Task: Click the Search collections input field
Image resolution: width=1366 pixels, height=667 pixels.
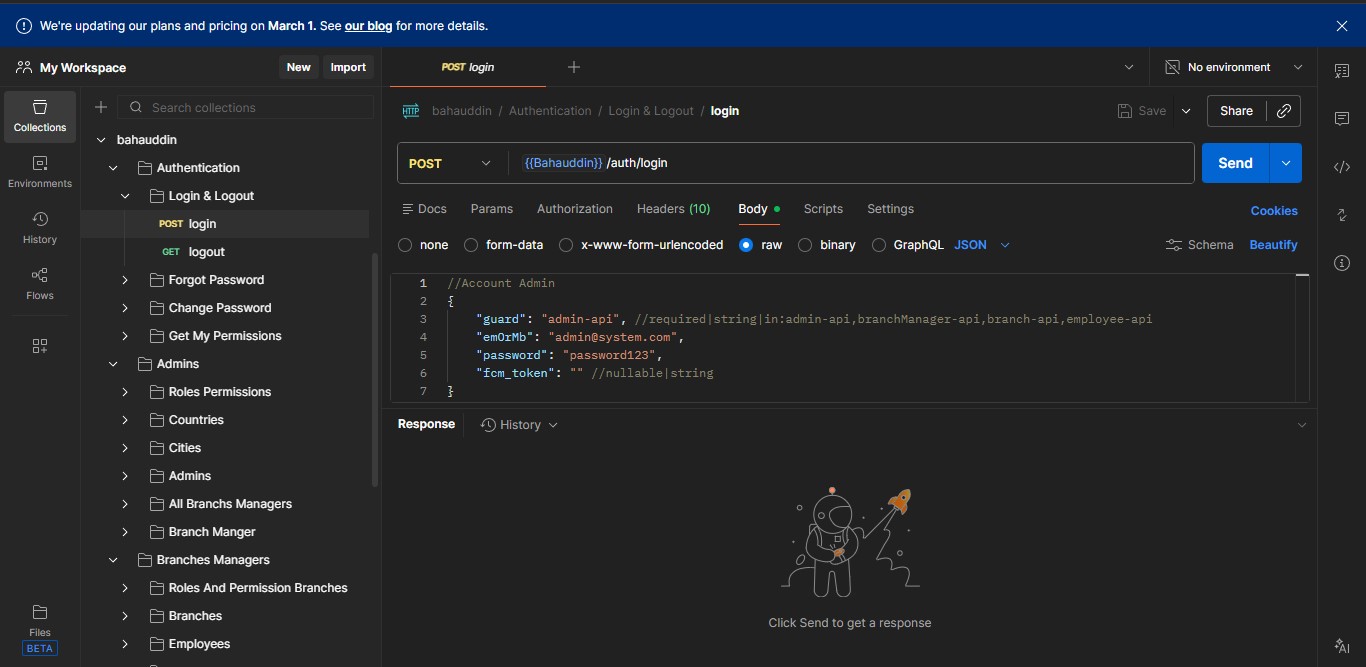Action: [x=255, y=108]
